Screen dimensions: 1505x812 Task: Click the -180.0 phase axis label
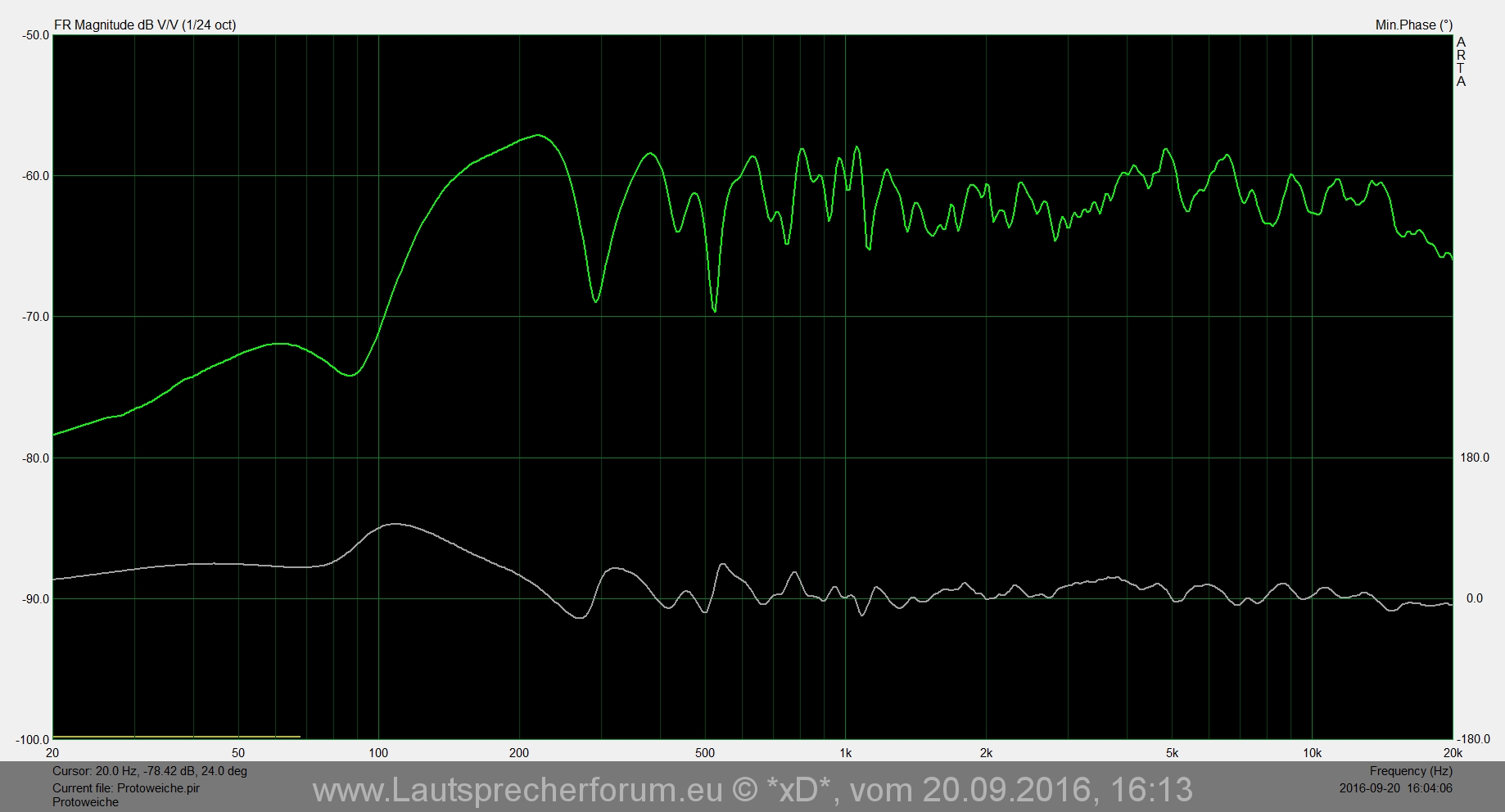(1475, 740)
